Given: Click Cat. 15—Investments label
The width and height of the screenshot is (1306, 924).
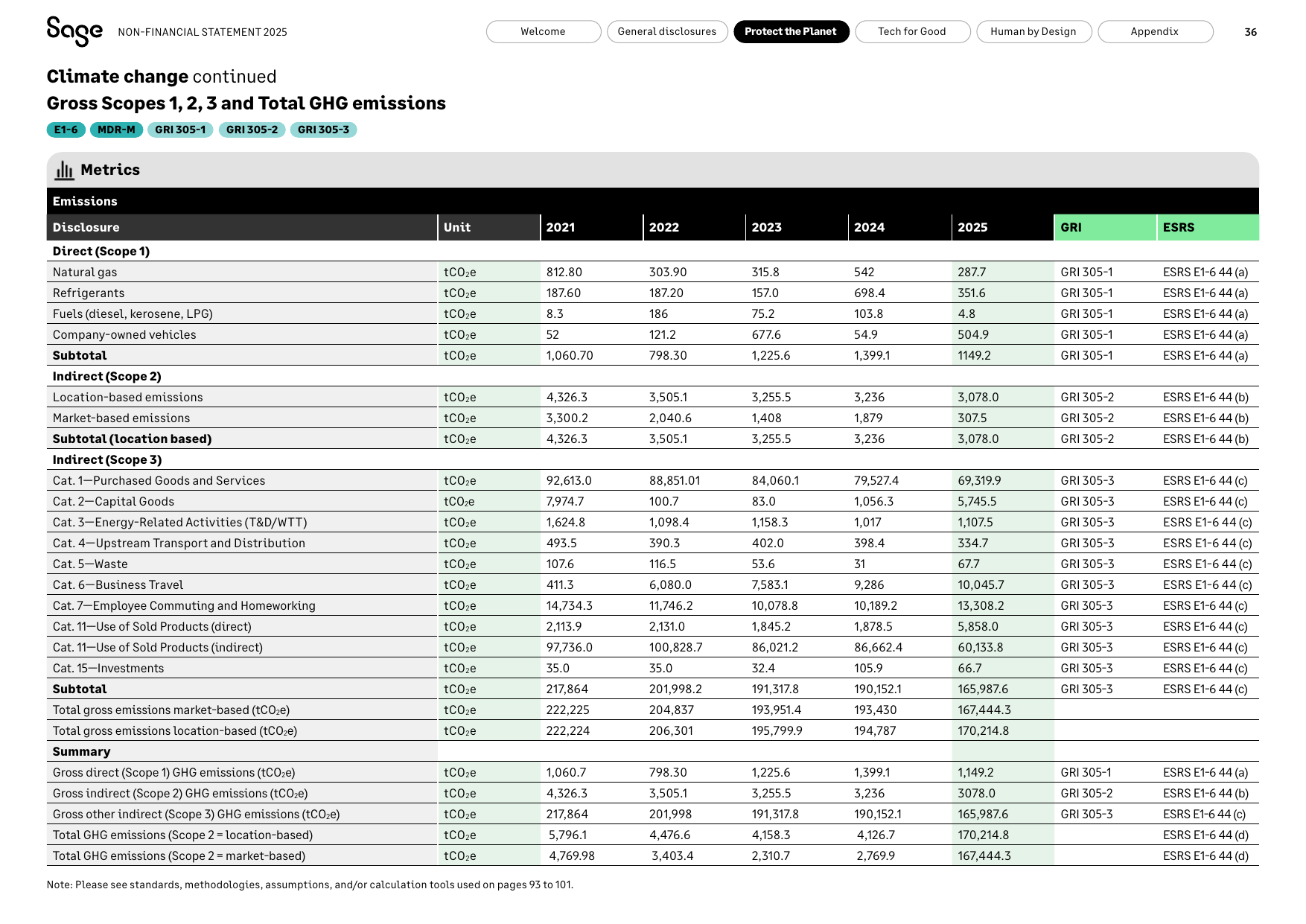Looking at the screenshot, I should click(108, 669).
